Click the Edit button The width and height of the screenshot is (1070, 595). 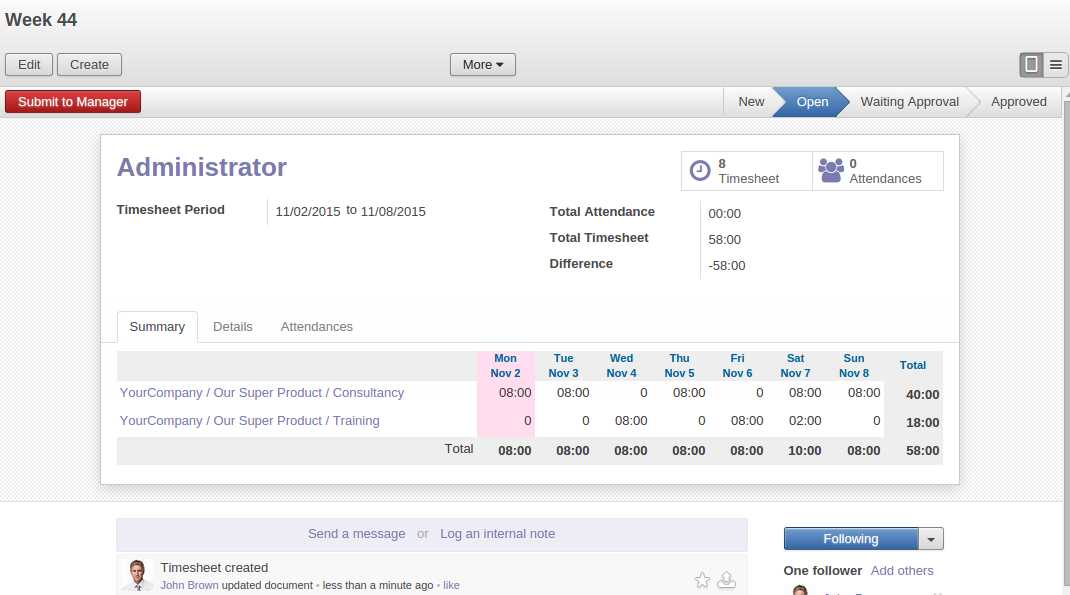tap(29, 65)
